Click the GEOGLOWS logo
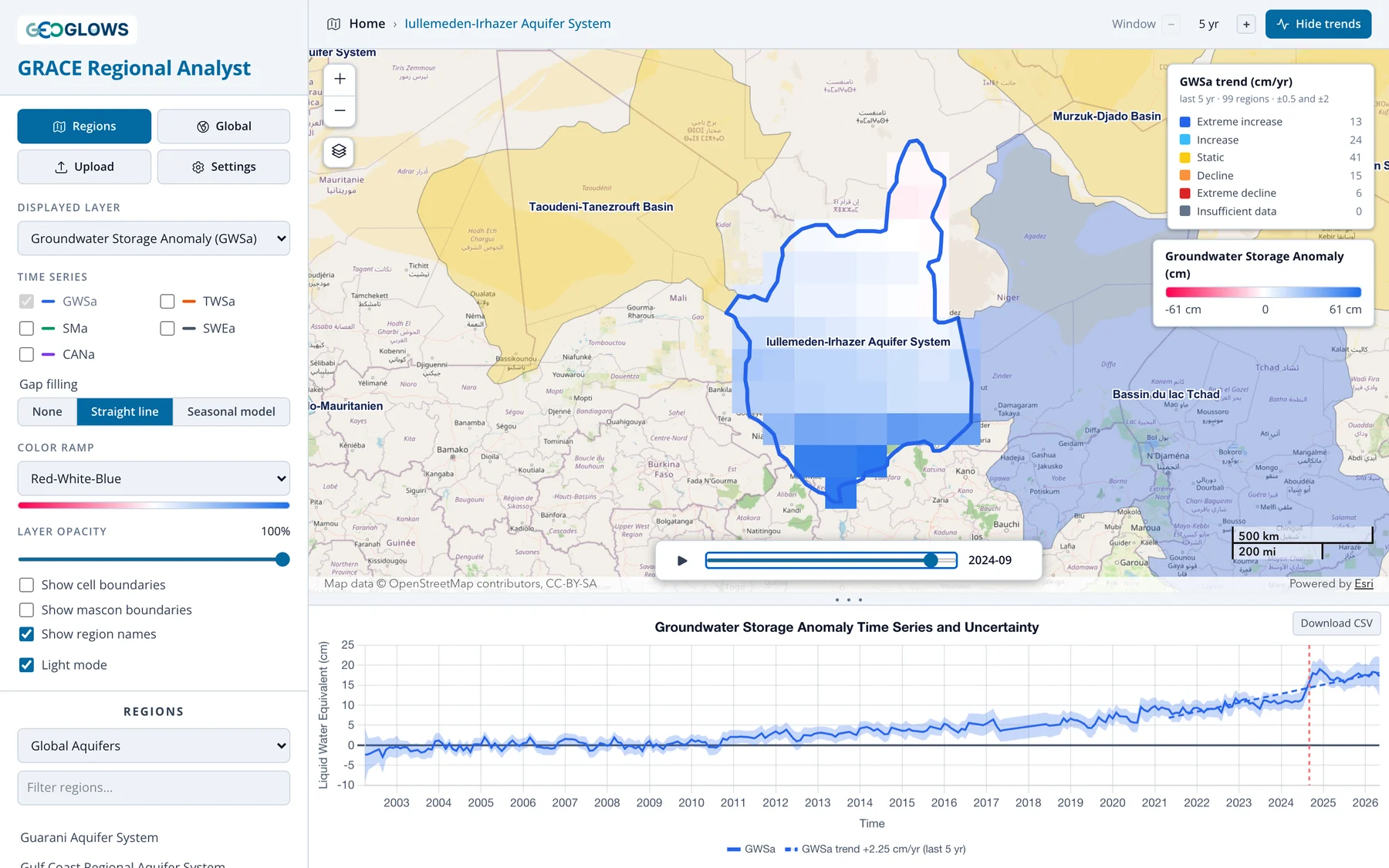This screenshot has width=1389, height=868. point(77,29)
